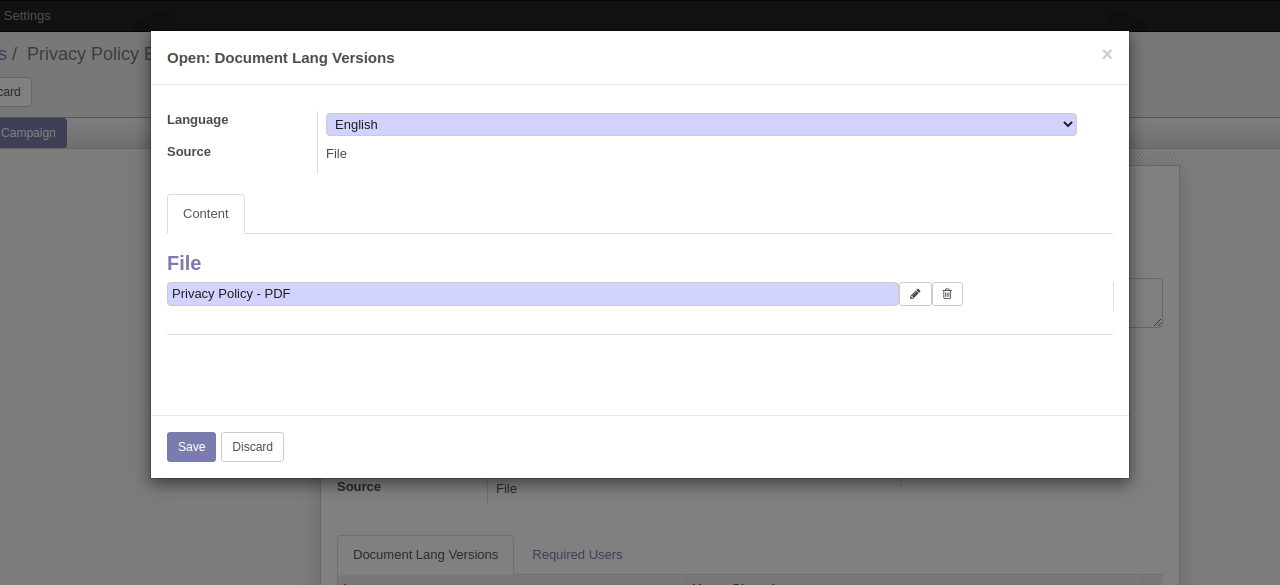
Task: Click the partially hidden button above Campaign
Action: click(14, 92)
